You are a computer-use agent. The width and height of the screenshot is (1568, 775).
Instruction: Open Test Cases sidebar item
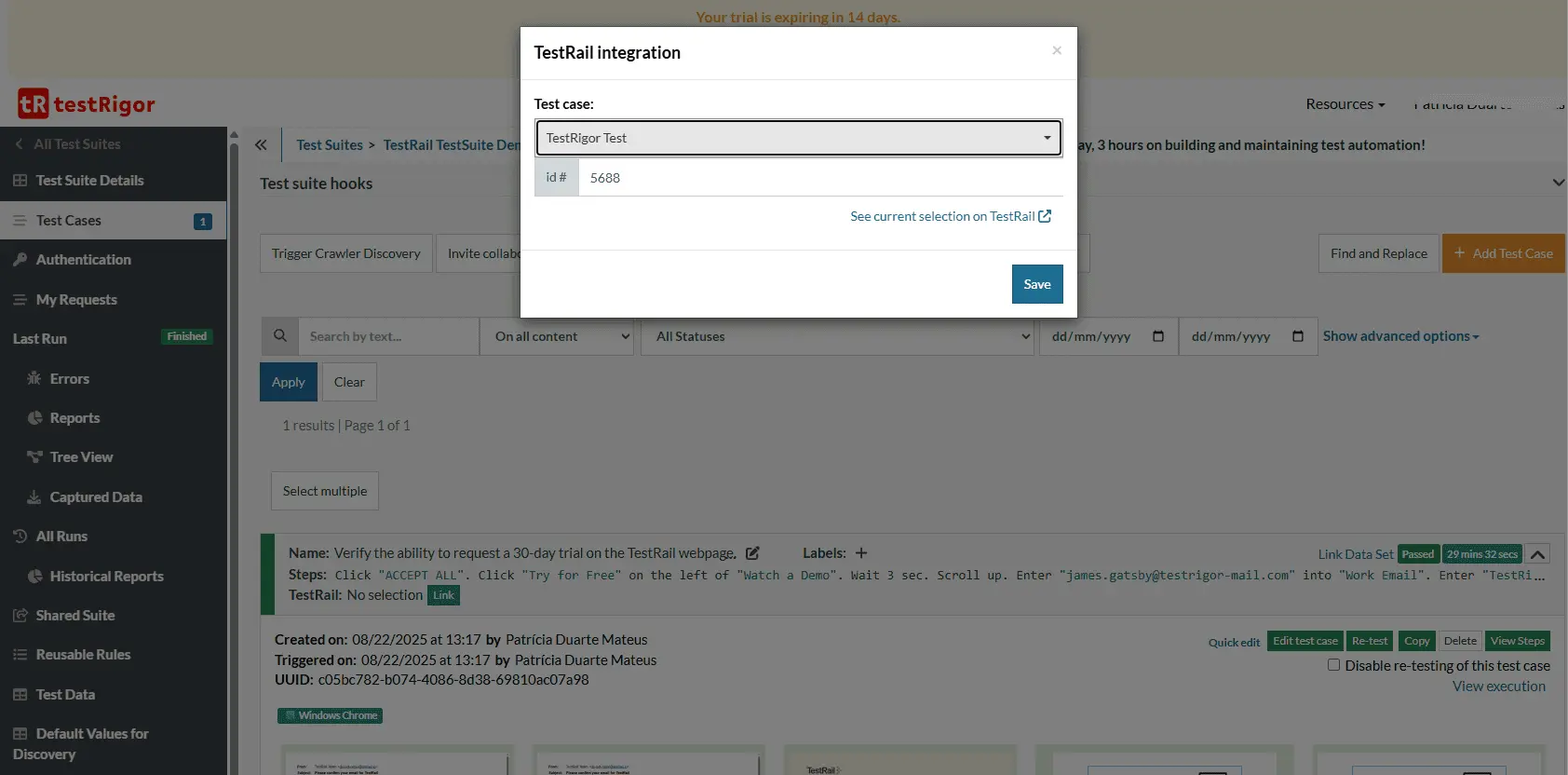(113, 221)
